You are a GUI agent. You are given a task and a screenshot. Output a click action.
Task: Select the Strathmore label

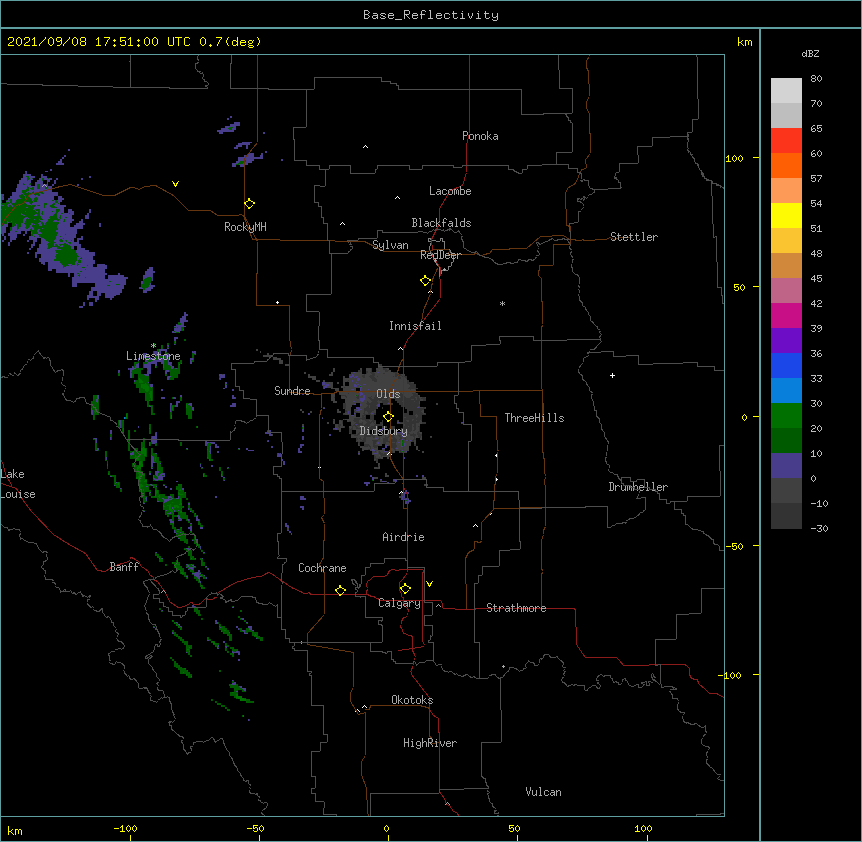coord(516,608)
